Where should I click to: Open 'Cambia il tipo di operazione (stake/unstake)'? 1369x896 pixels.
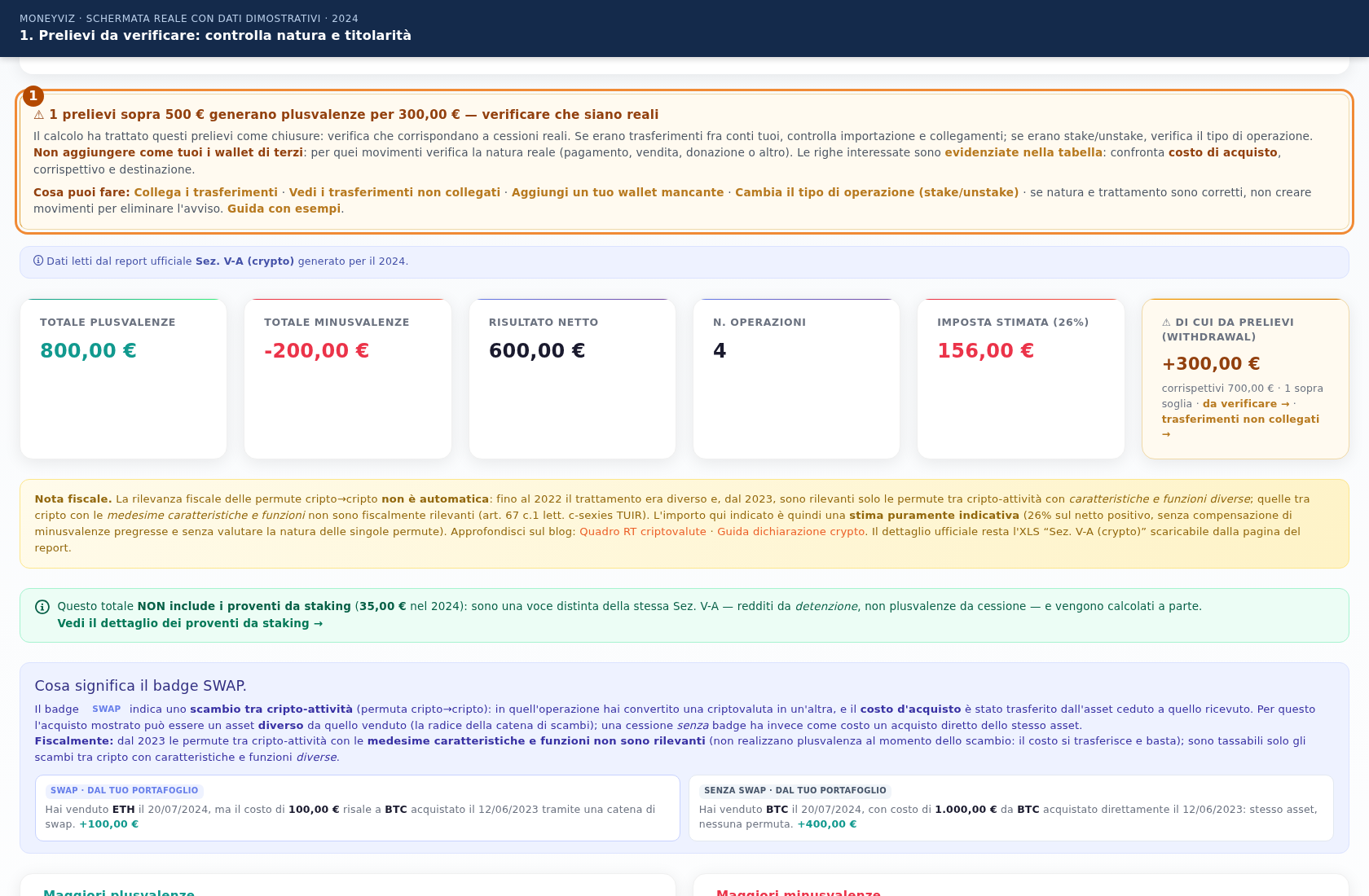(x=877, y=192)
